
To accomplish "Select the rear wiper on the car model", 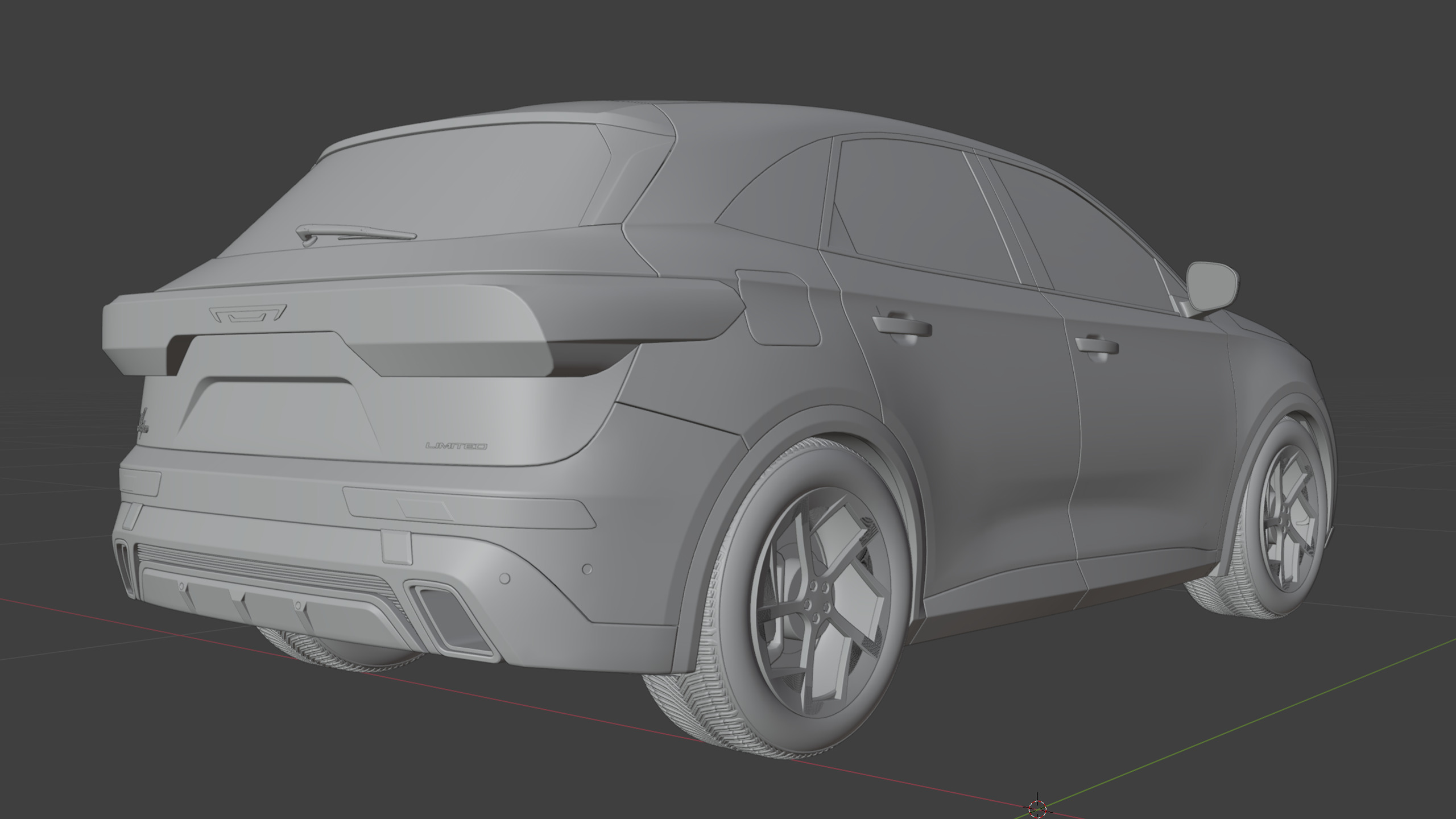I will tap(357, 234).
